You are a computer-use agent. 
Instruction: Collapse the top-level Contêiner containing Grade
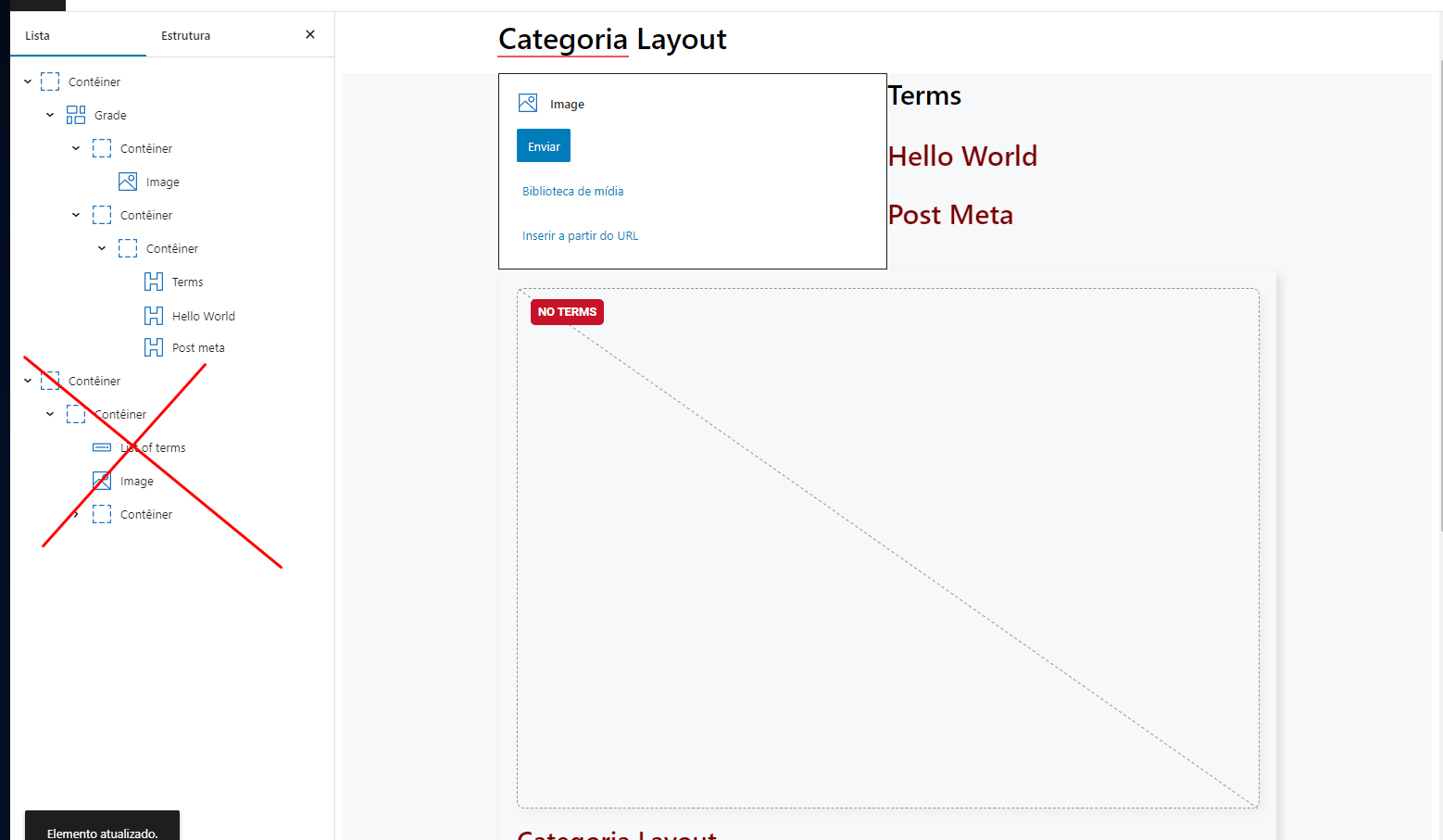(x=28, y=81)
